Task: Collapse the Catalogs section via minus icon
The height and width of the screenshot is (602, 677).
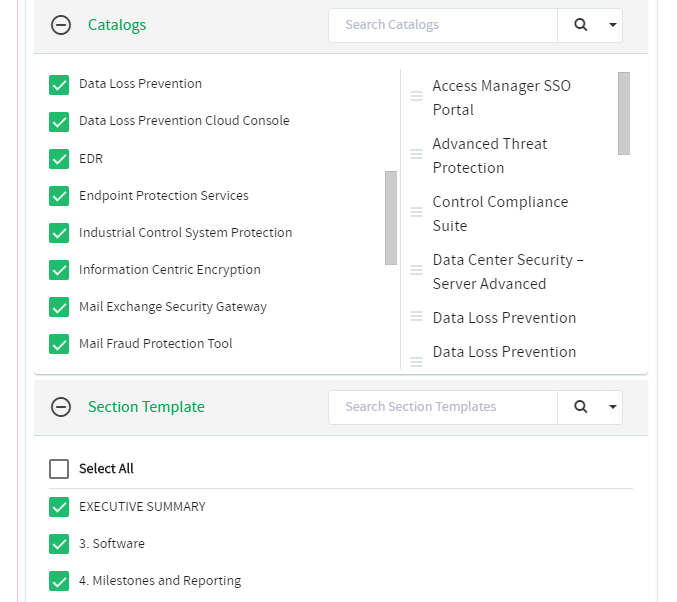Action: 61,25
